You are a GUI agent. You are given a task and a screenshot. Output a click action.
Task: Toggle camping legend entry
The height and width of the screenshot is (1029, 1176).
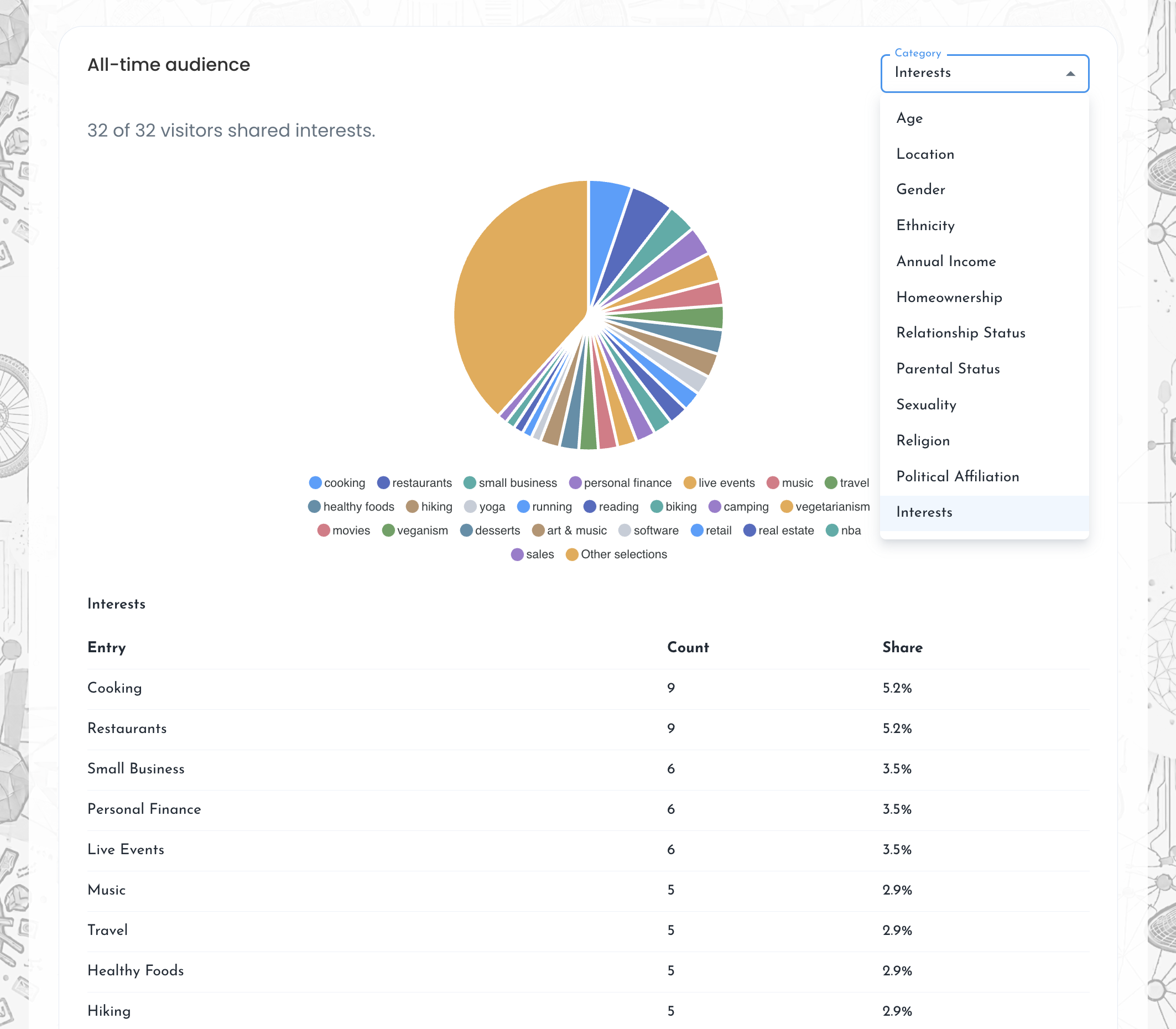[739, 506]
